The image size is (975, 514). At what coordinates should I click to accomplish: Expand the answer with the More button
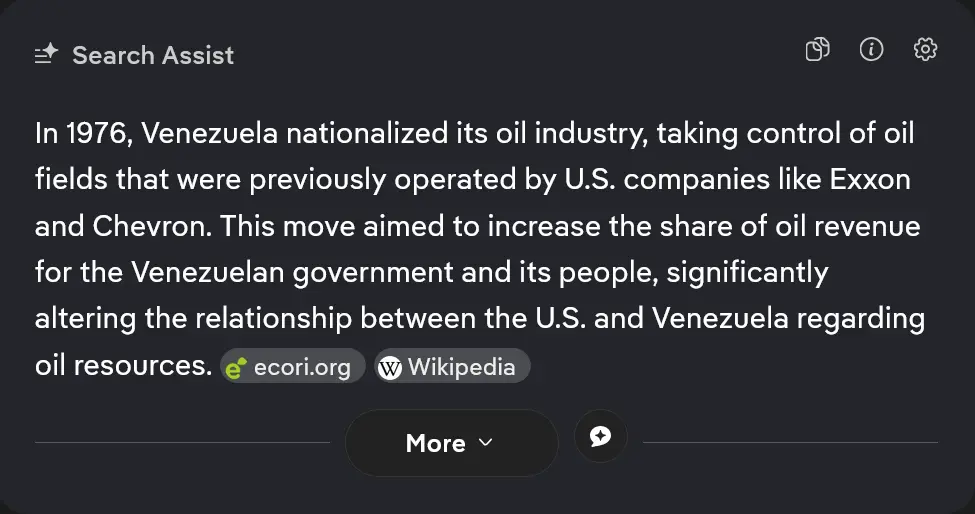[450, 443]
